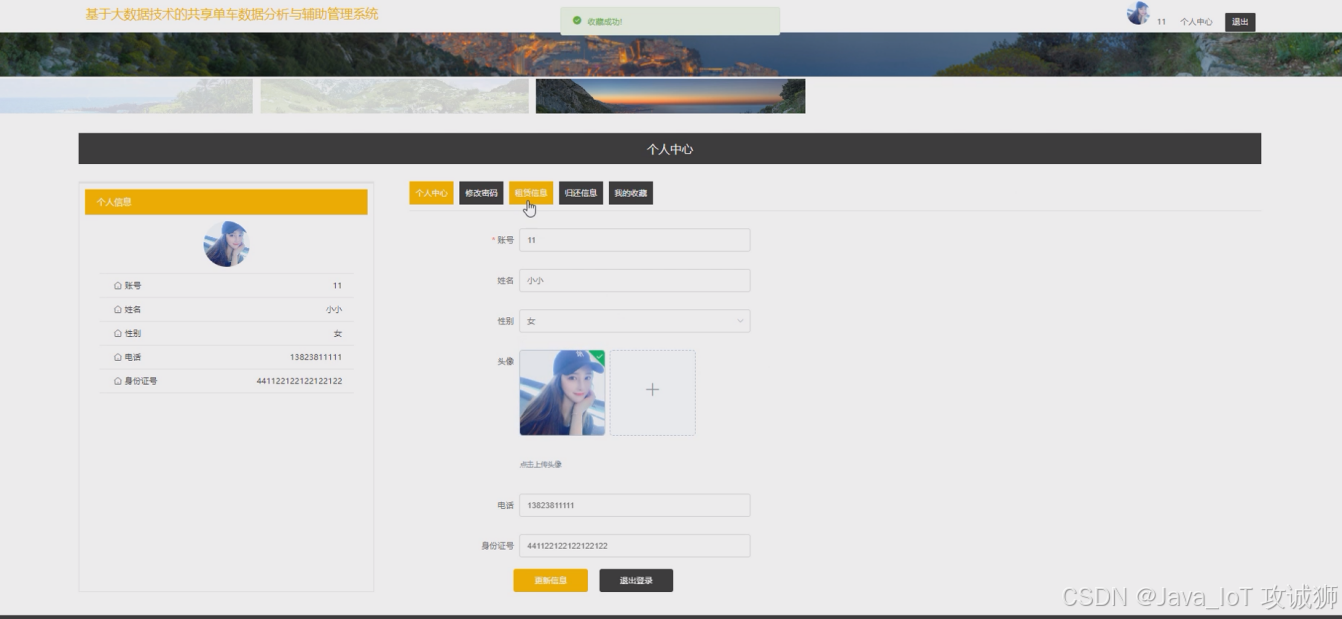Click the home icon beside 账号 in sidebar

point(118,286)
